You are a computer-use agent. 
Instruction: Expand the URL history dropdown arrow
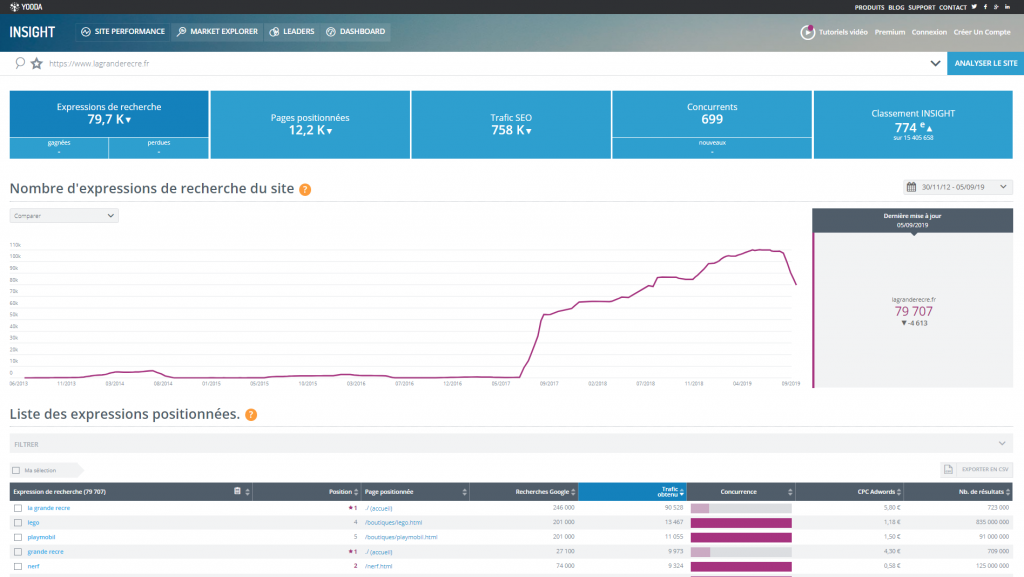[935, 63]
